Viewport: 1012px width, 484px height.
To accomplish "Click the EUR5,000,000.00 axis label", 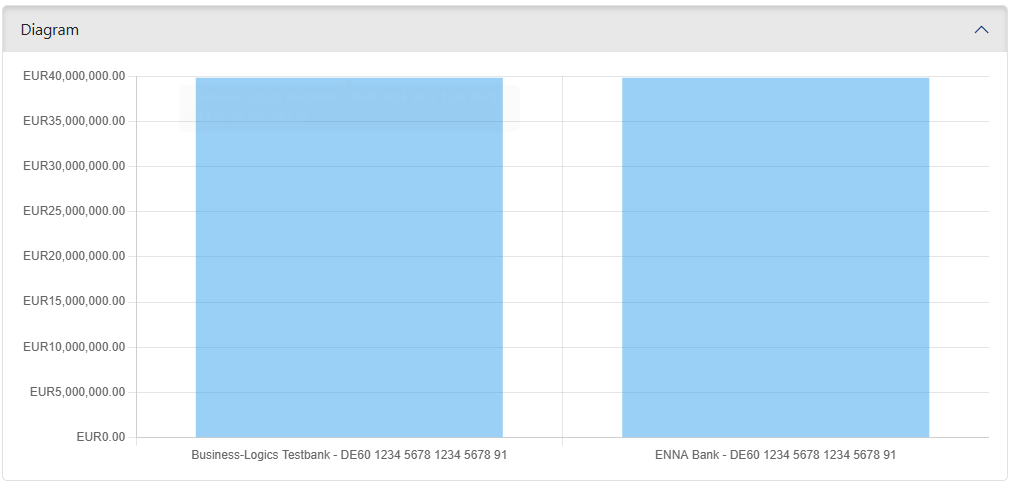I will pos(77,392).
